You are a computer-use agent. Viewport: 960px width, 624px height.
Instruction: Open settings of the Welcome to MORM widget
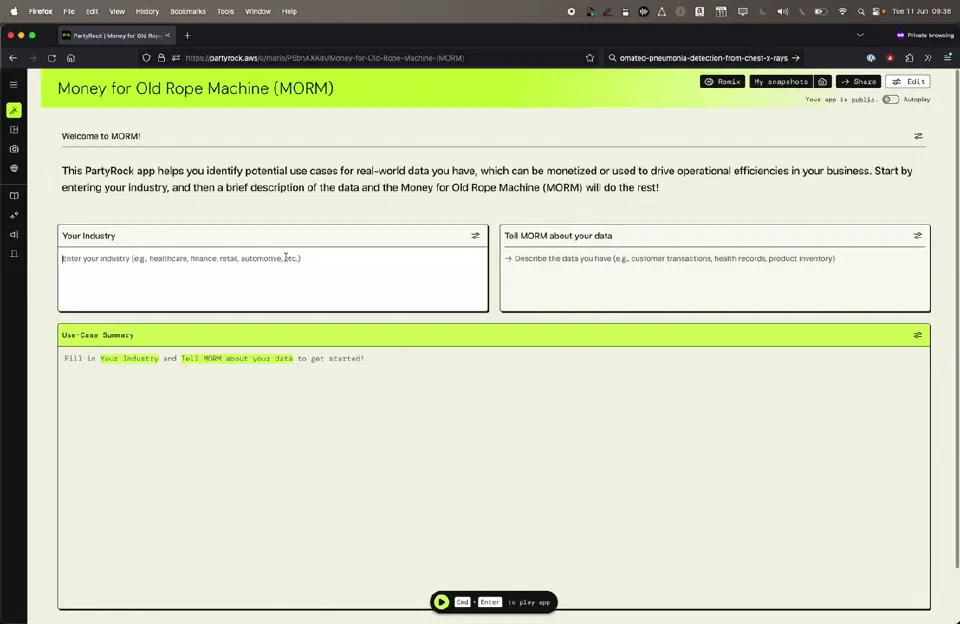(918, 136)
